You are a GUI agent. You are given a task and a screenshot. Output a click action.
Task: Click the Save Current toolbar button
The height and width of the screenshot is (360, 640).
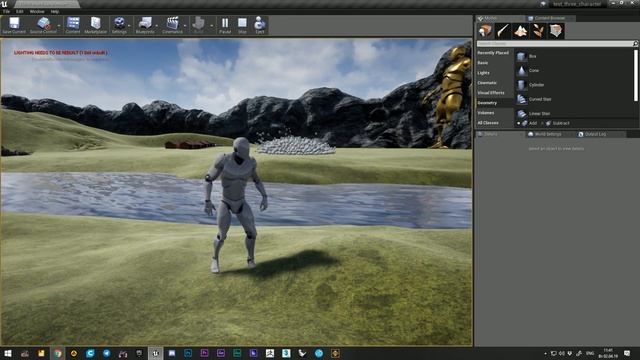point(14,25)
